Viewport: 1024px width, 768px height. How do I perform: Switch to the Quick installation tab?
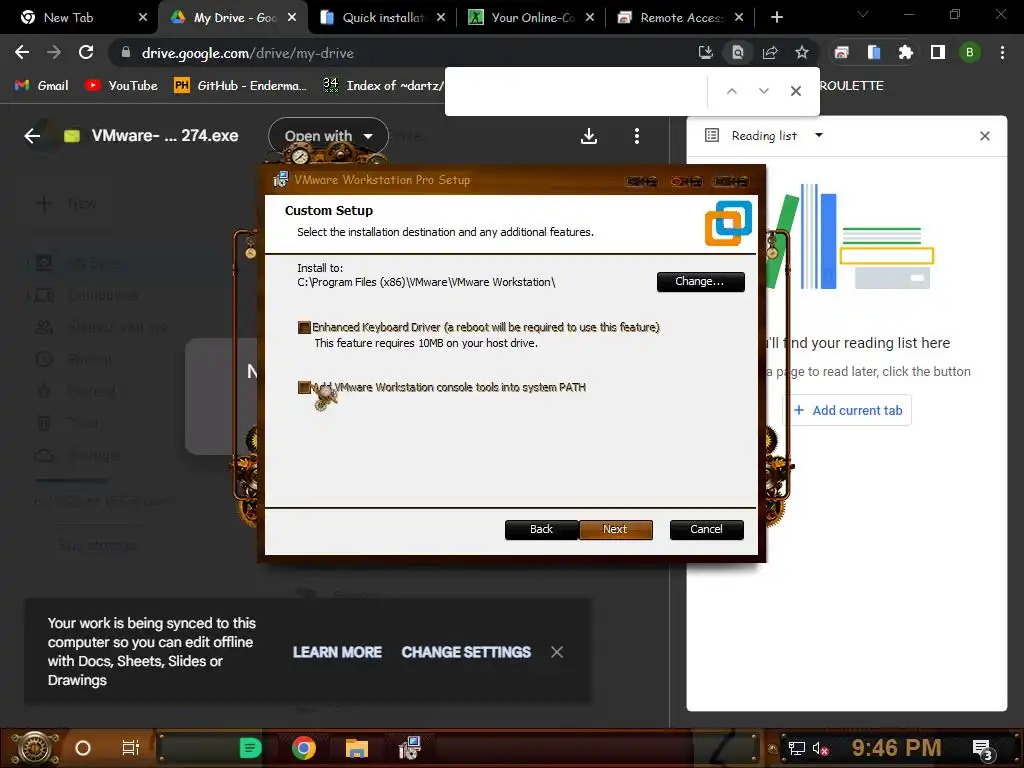[x=381, y=18]
